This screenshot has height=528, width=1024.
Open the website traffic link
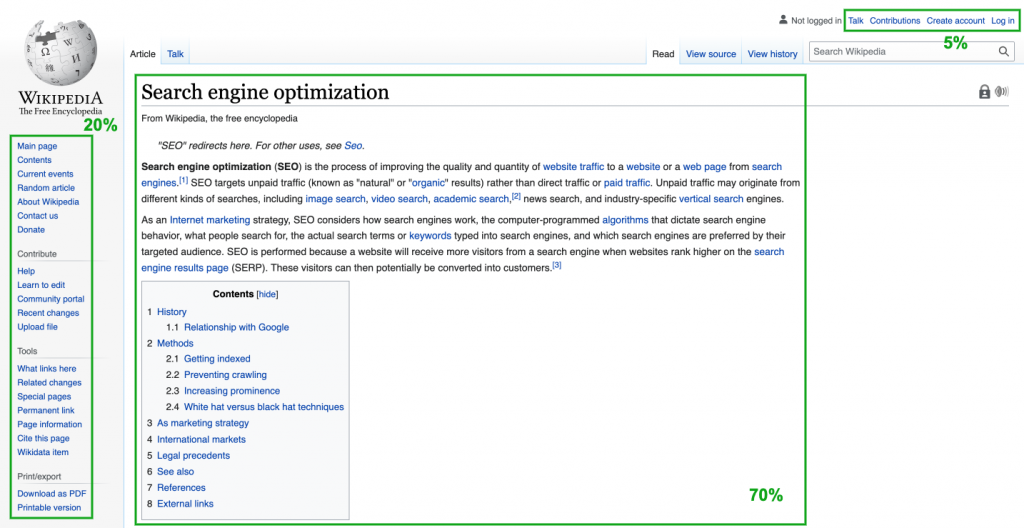(573, 167)
